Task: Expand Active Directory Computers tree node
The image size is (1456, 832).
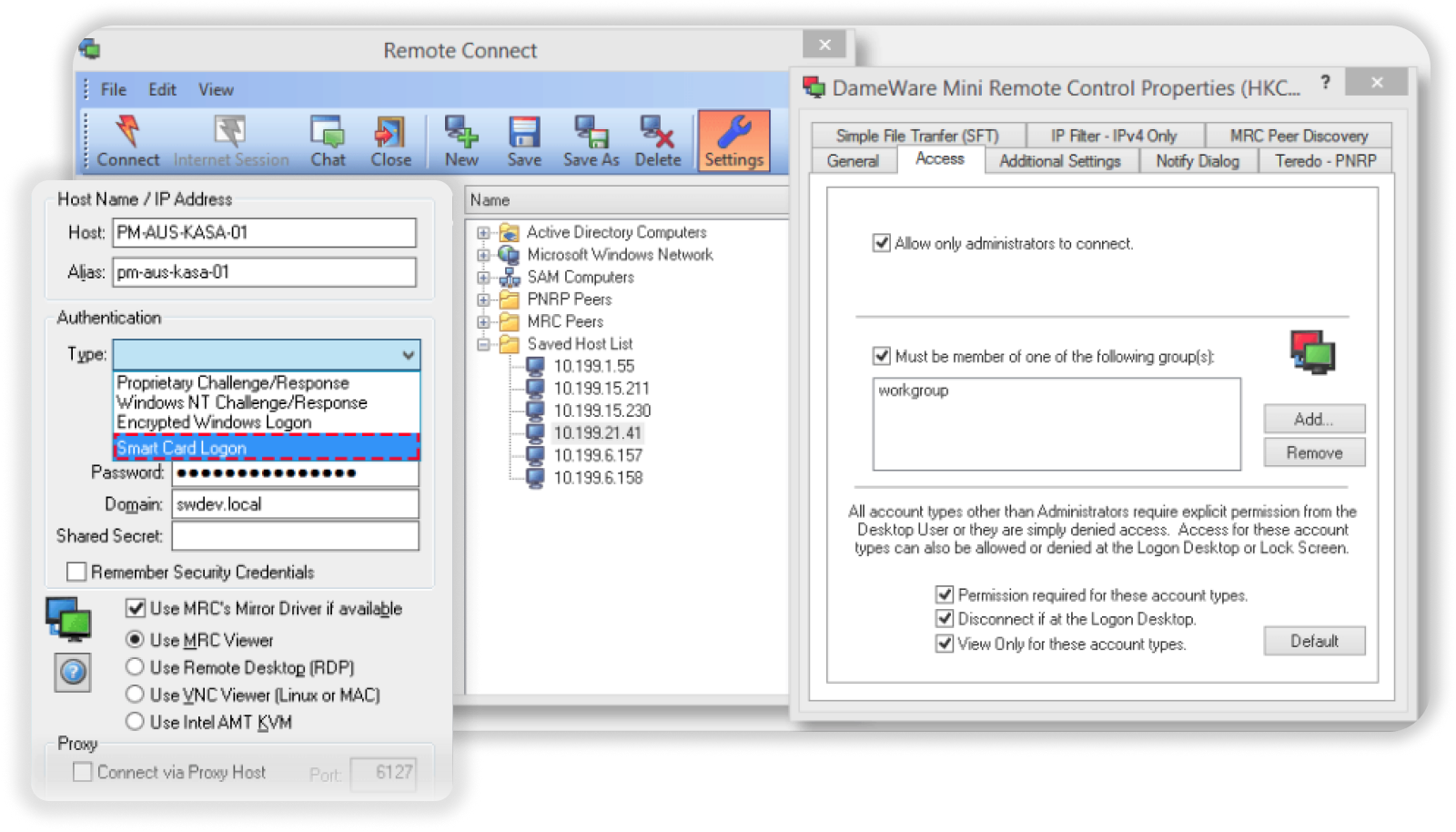Action: click(x=484, y=233)
